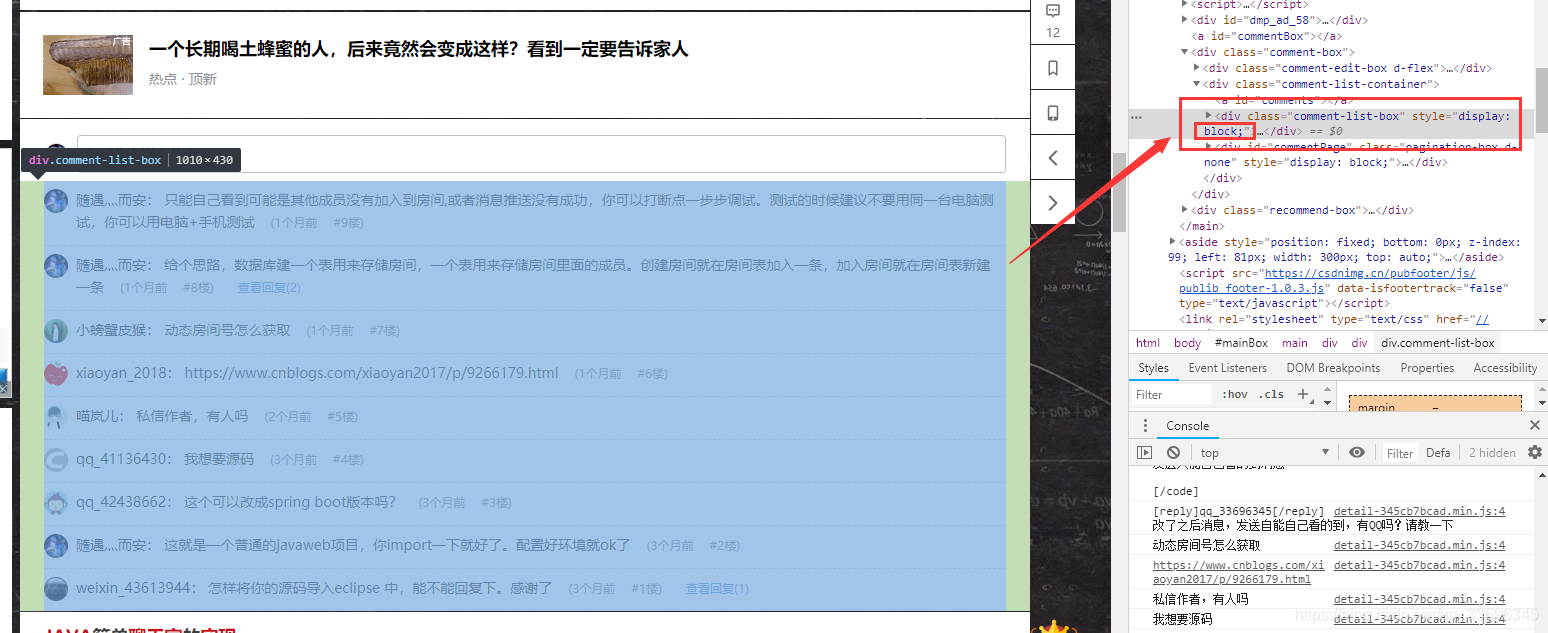Expand the recommend-box div node
This screenshot has width=1548, height=633.
1185,210
